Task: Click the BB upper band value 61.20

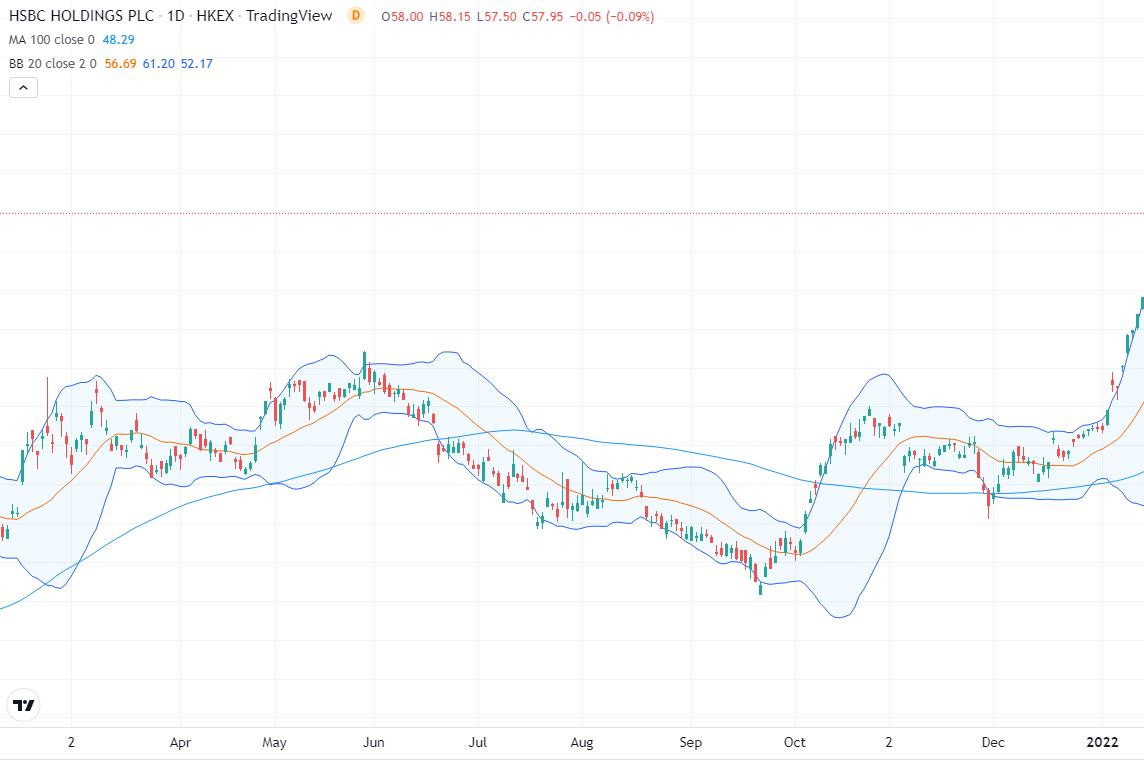Action: click(x=158, y=63)
